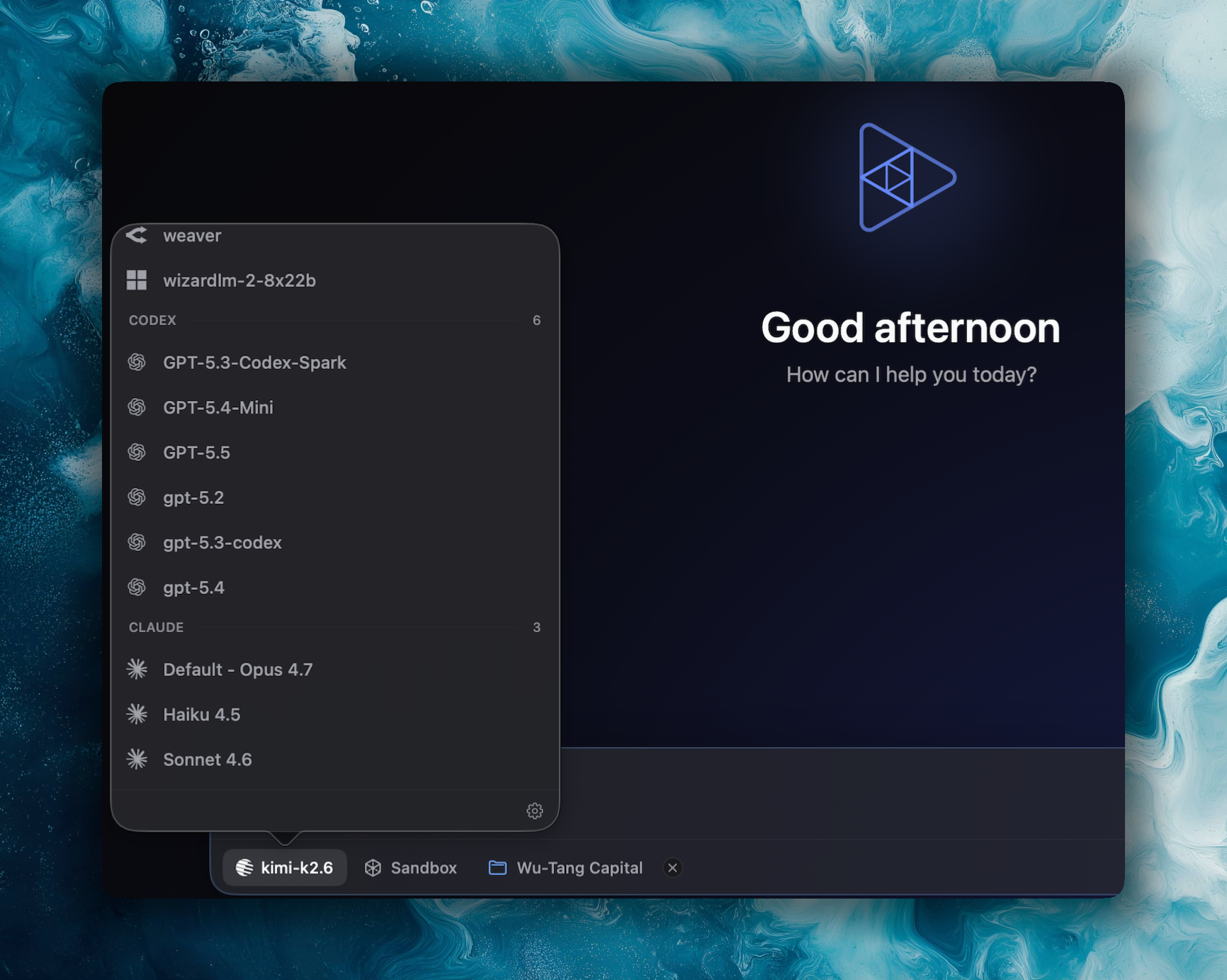Click the Good afternoon heading
The width and height of the screenshot is (1227, 980).
910,328
